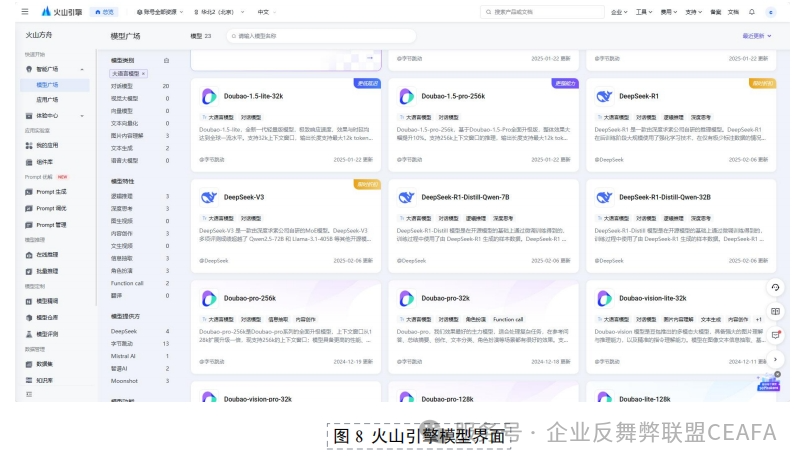
Task: Click the DeepSeek-R1 whale logo
Action: pos(604,96)
